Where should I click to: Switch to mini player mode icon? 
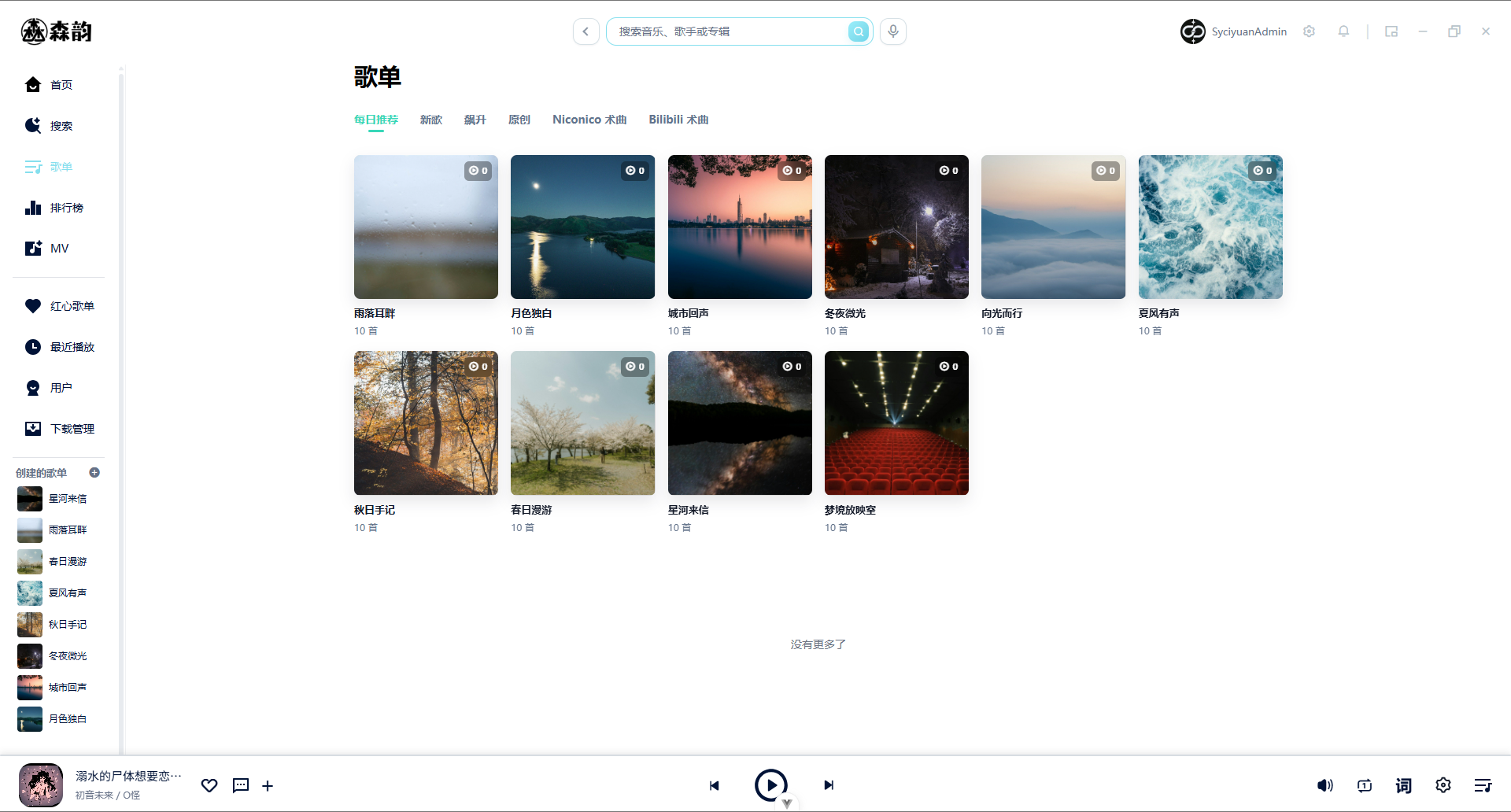1391,31
